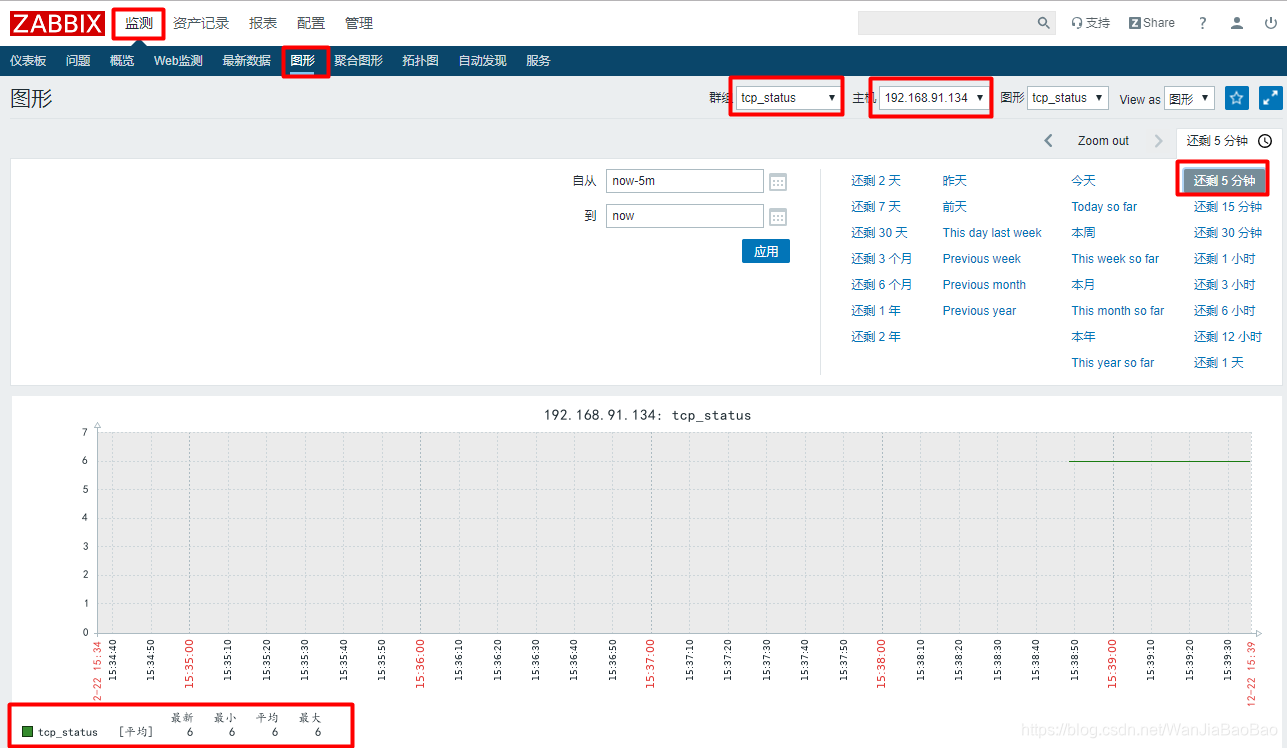Select 还剩 7 天 range
Viewport: 1287px width, 748px height.
tap(876, 207)
